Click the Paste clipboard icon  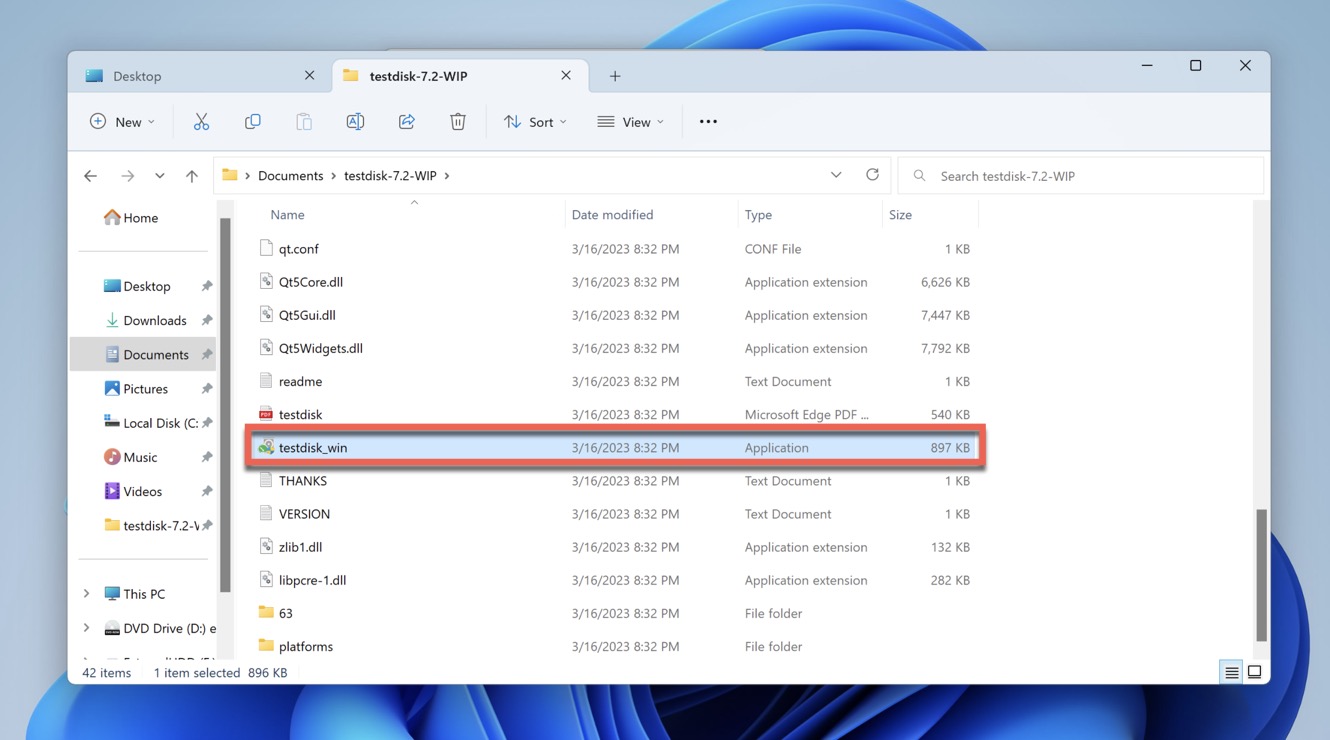tap(304, 122)
